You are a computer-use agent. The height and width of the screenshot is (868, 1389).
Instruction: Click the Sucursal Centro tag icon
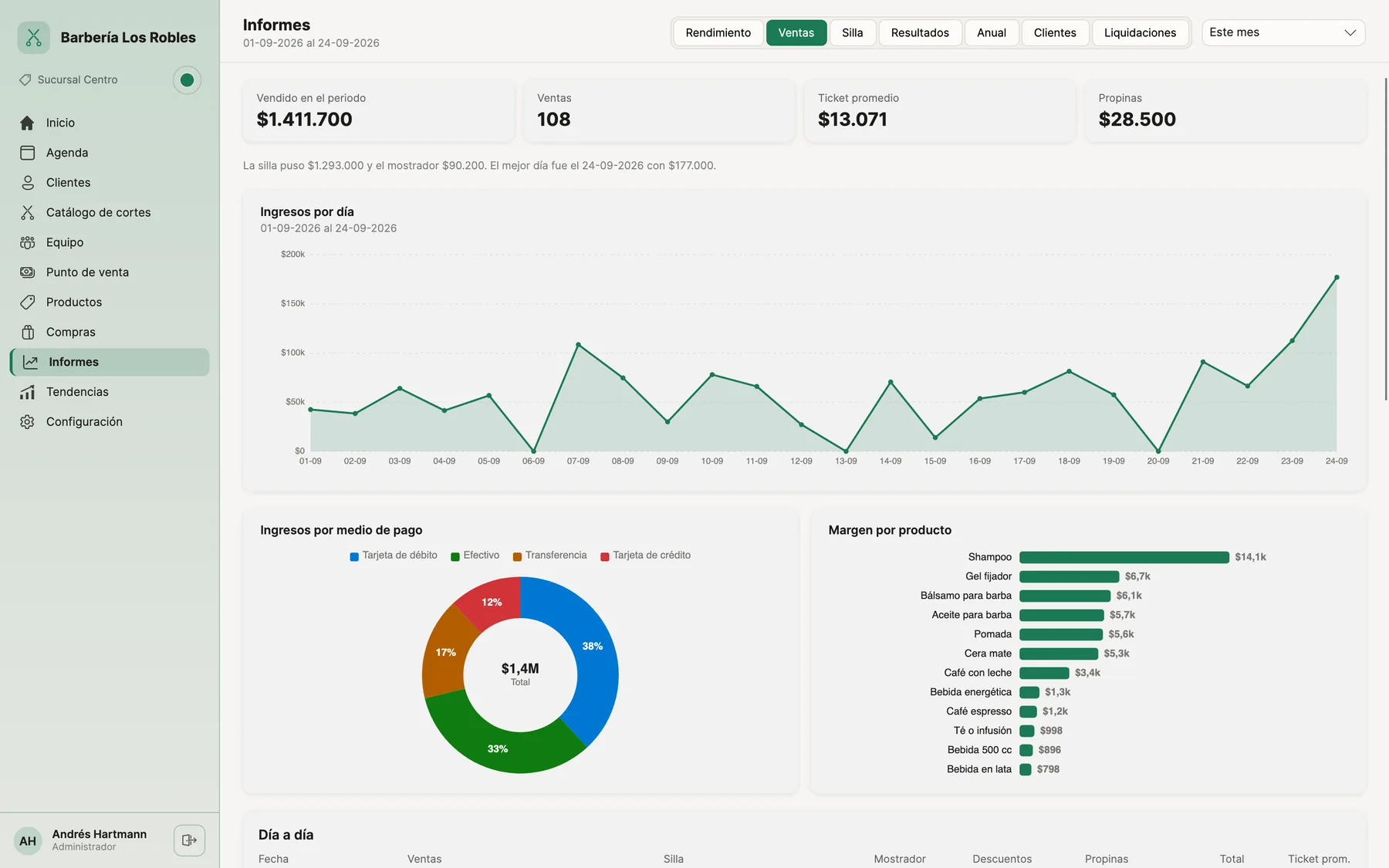[25, 79]
